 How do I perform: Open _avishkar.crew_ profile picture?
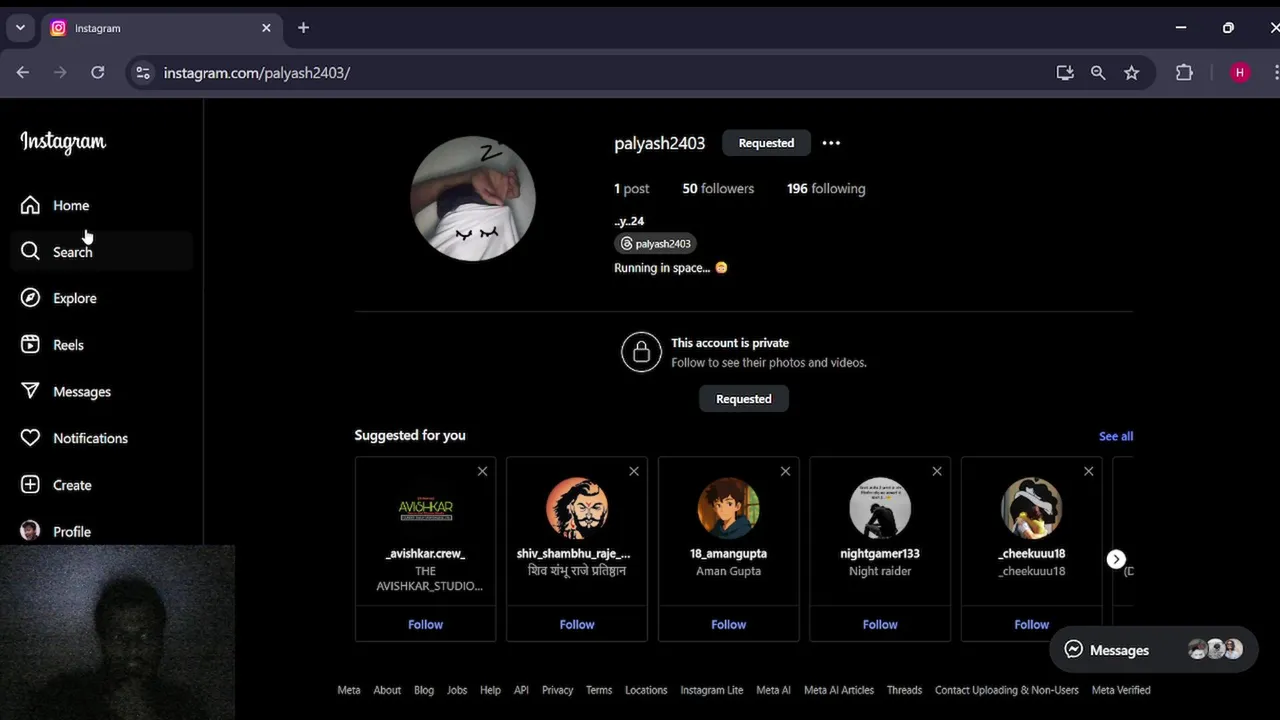coord(425,508)
